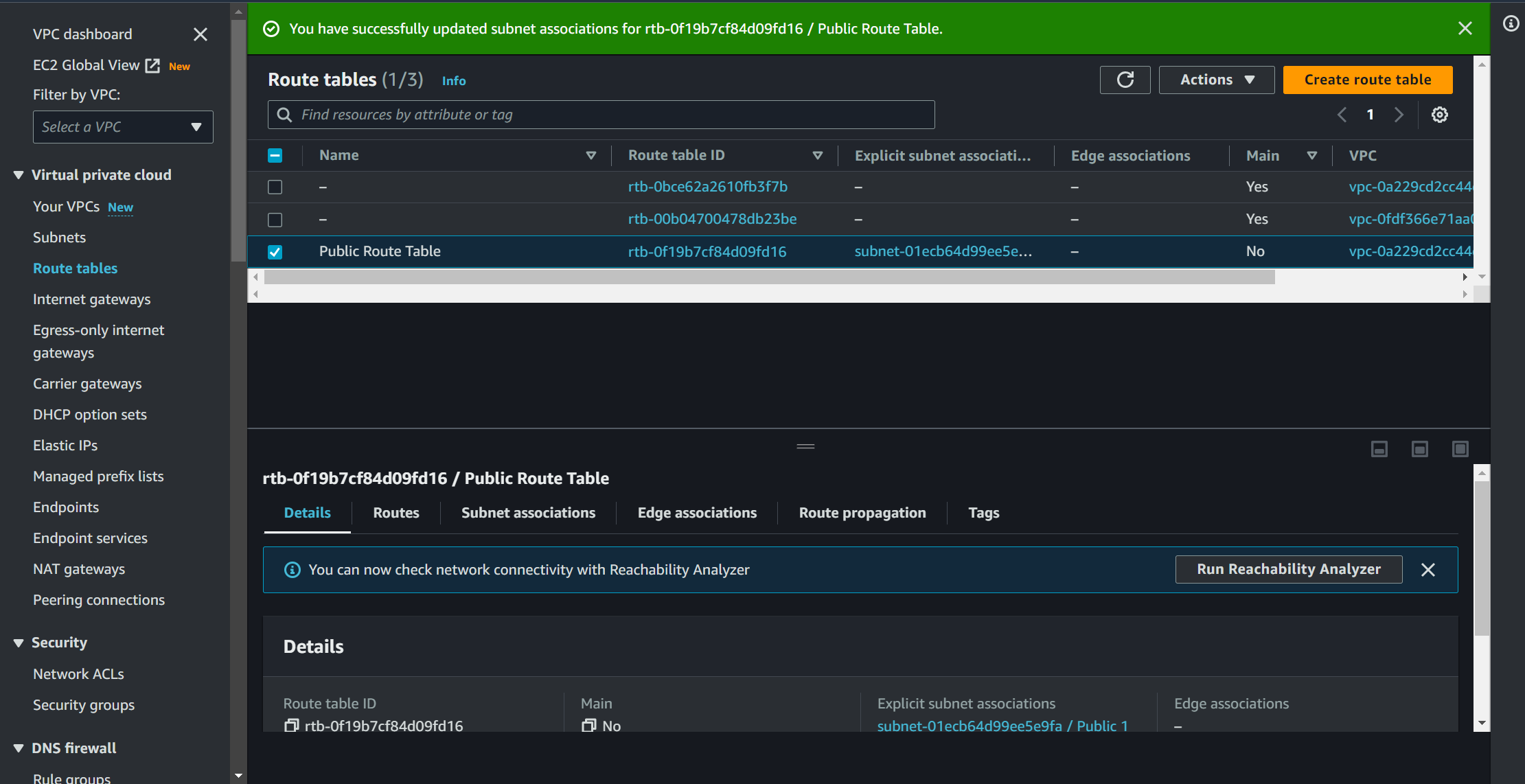The width and height of the screenshot is (1525, 784).
Task: Refresh the route tables list
Action: click(x=1125, y=80)
